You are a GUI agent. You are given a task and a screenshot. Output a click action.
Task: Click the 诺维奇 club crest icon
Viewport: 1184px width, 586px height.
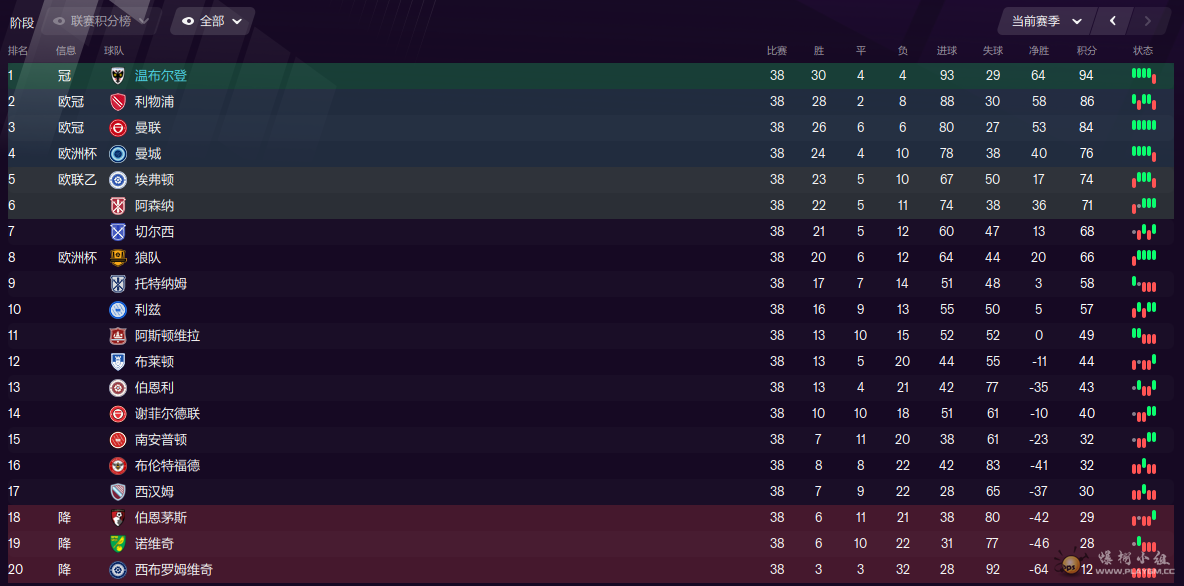[118, 544]
